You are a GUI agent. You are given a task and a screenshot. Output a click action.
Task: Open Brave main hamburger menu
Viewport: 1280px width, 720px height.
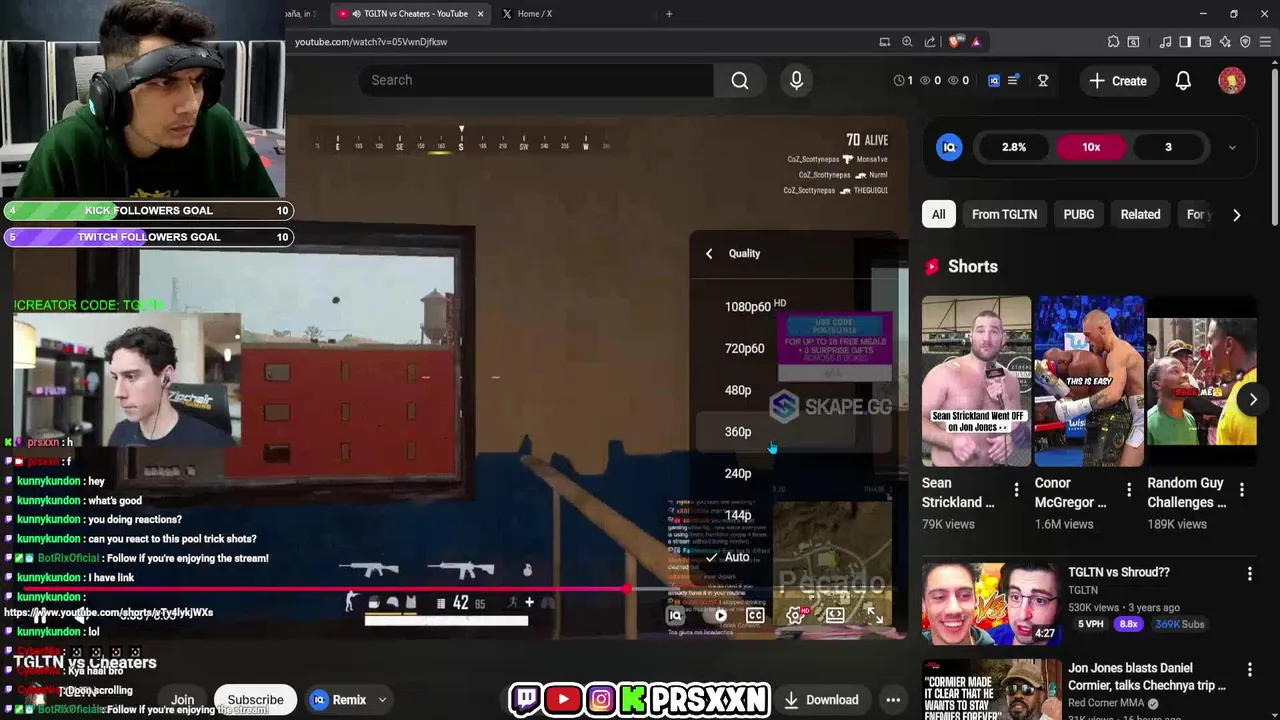1265,42
